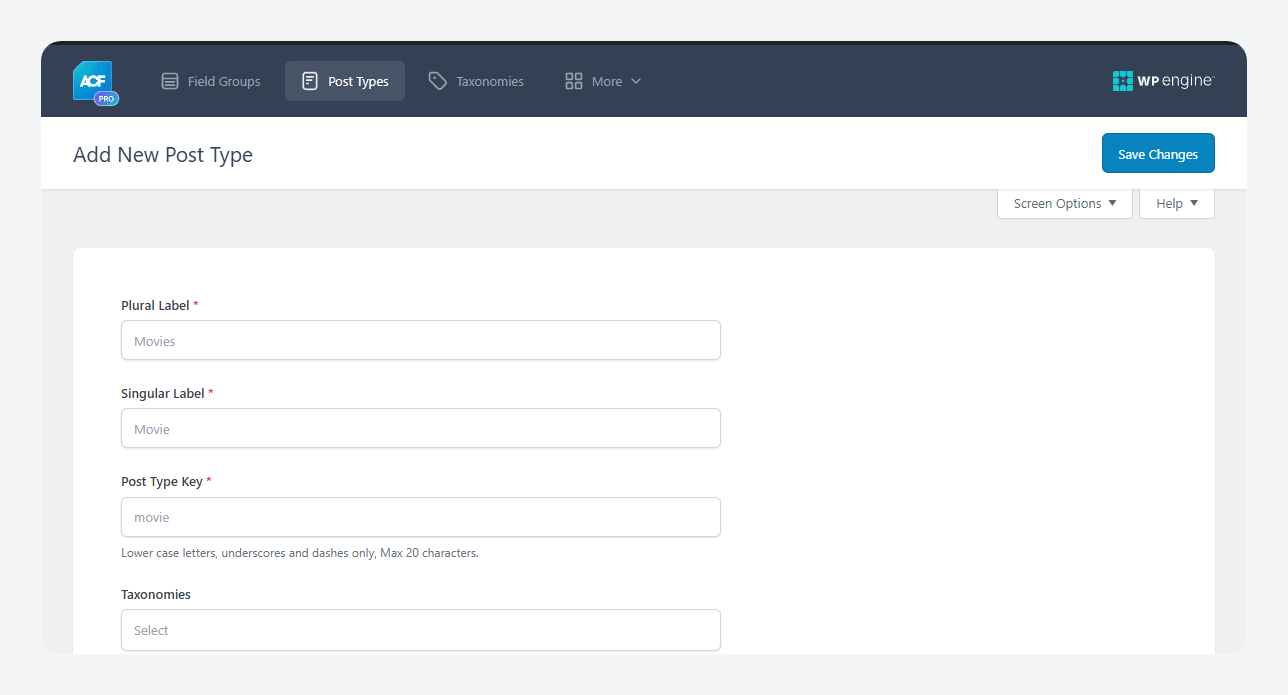1288x695 pixels.
Task: Click the Taxonomies field label
Action: [156, 594]
